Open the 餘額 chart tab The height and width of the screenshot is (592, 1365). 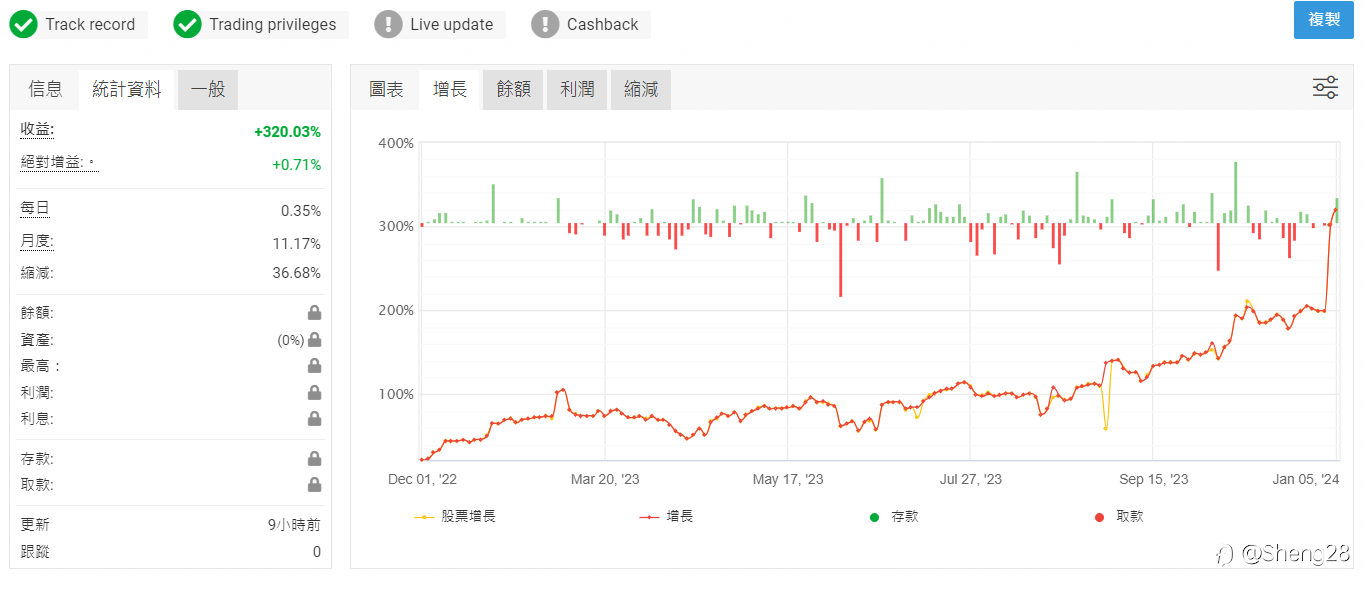point(513,89)
